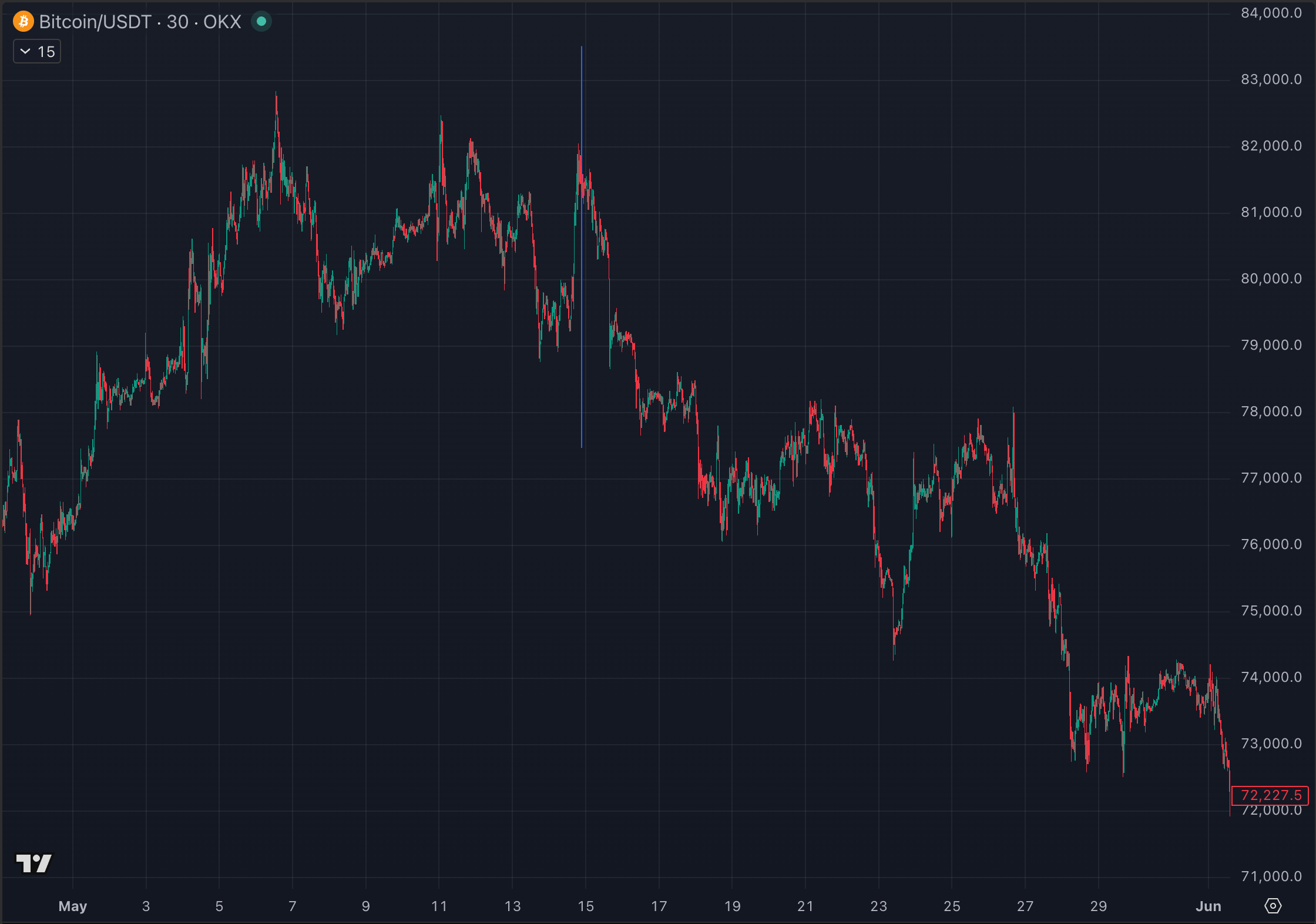The image size is (1316, 924).
Task: Click the 82,000.0 price axis label
Action: pos(1271,146)
